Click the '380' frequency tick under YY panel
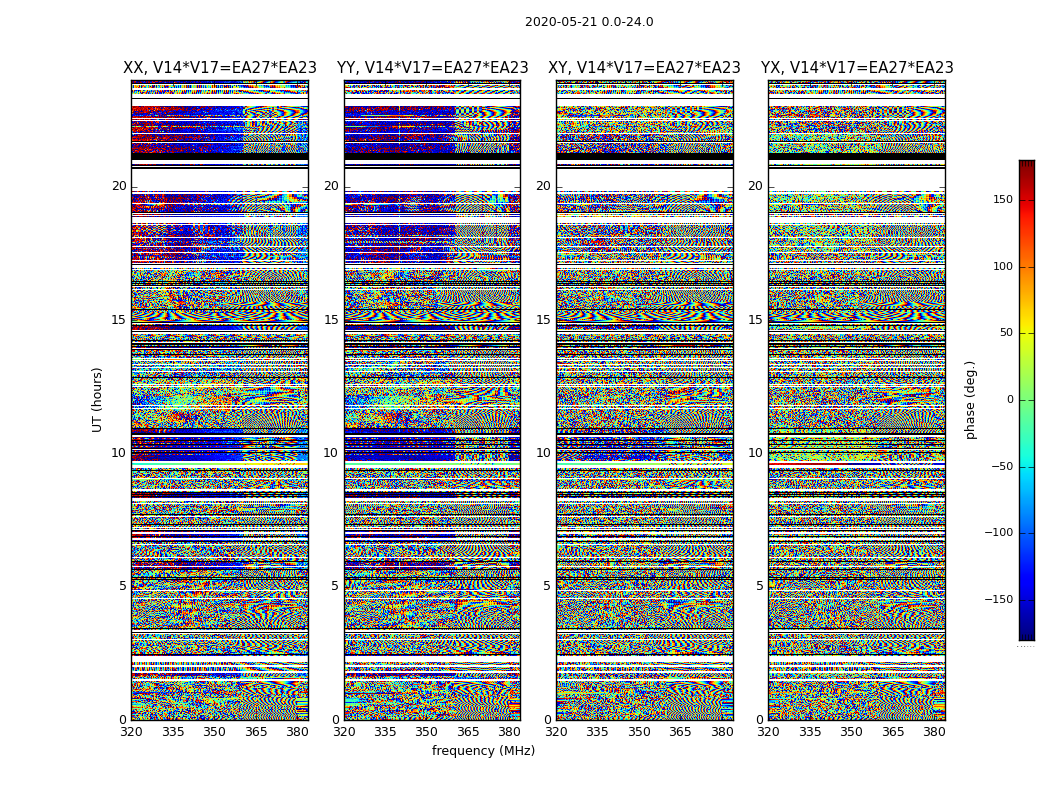Image resolution: width=1050 pixels, height=800 pixels. tap(510, 732)
